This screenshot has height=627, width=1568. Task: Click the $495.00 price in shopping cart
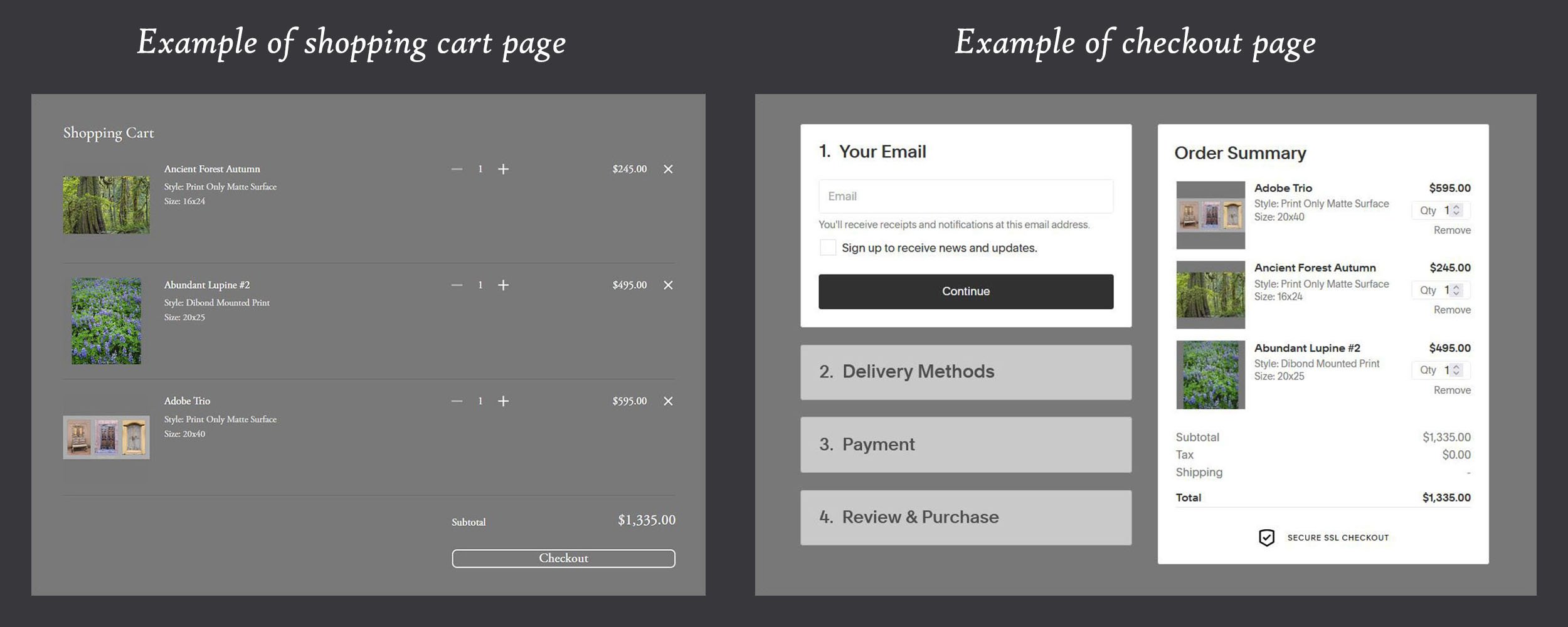tap(630, 285)
